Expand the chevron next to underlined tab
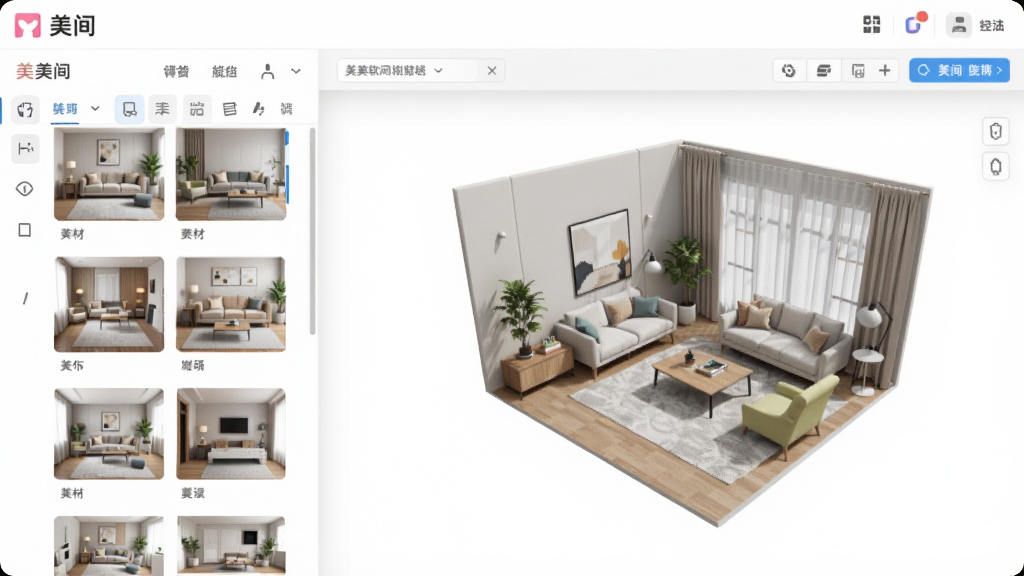The image size is (1024, 576). pyautogui.click(x=95, y=108)
